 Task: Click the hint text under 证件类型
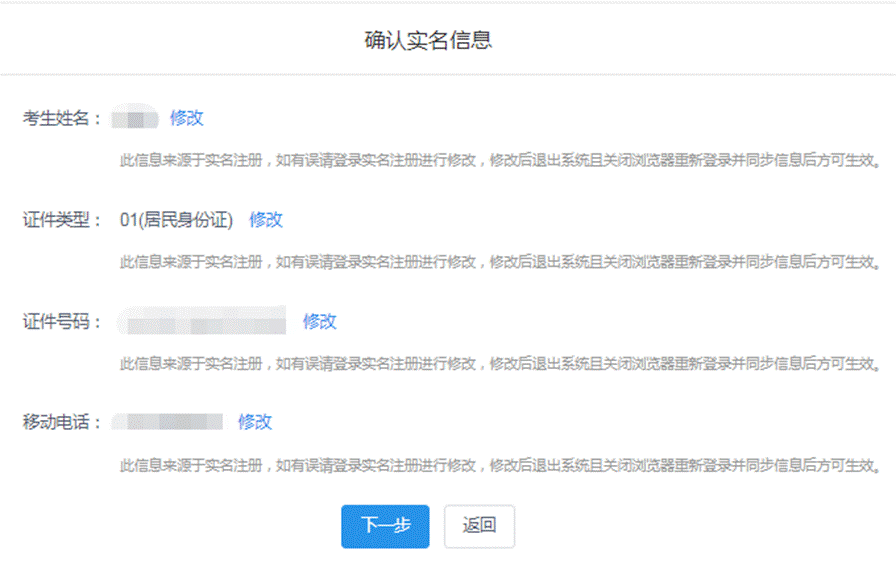(x=500, y=262)
